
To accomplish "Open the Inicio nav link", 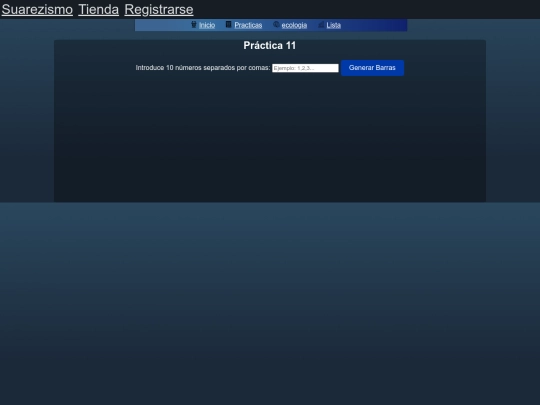I will (x=207, y=25).
